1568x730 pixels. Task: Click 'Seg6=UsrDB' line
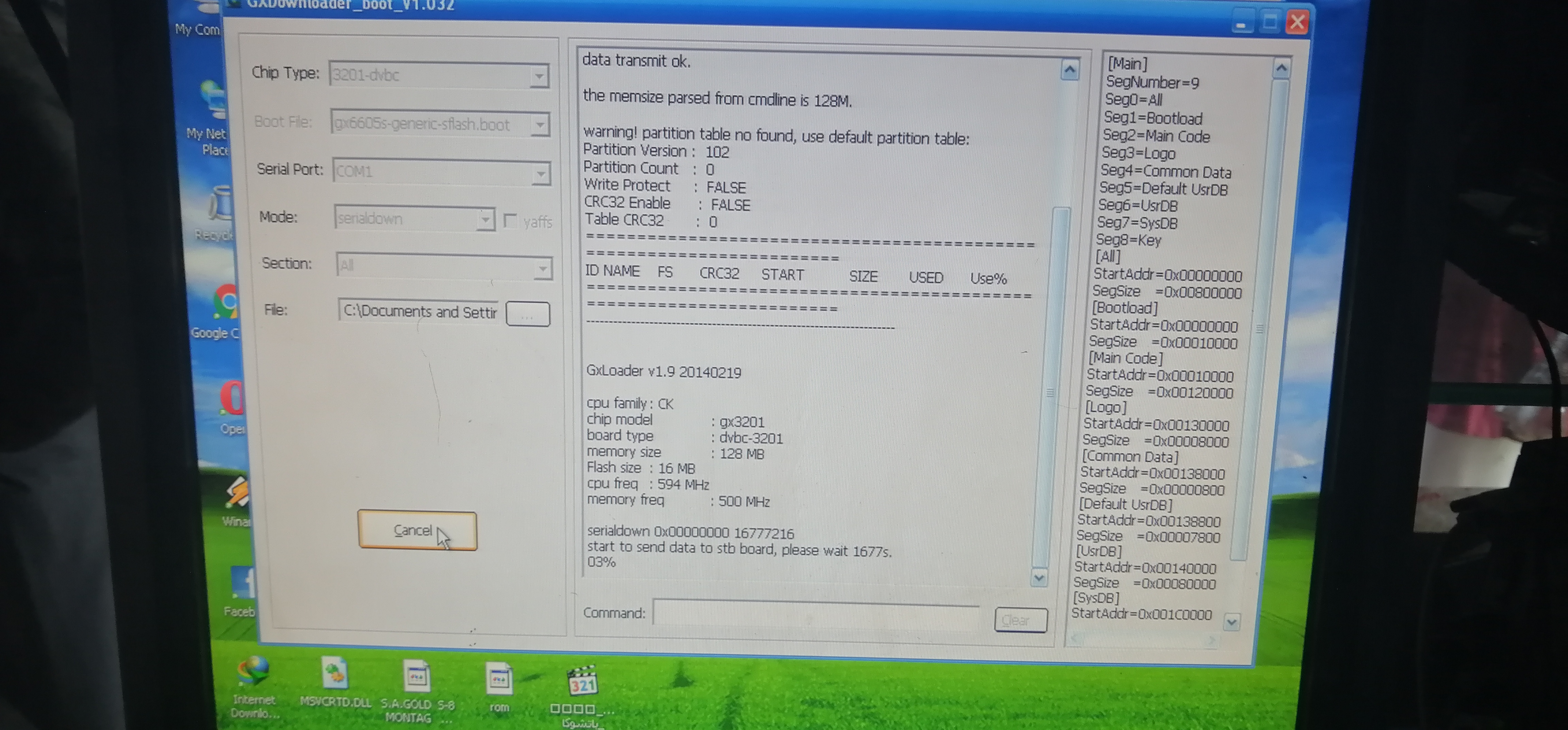point(1138,206)
